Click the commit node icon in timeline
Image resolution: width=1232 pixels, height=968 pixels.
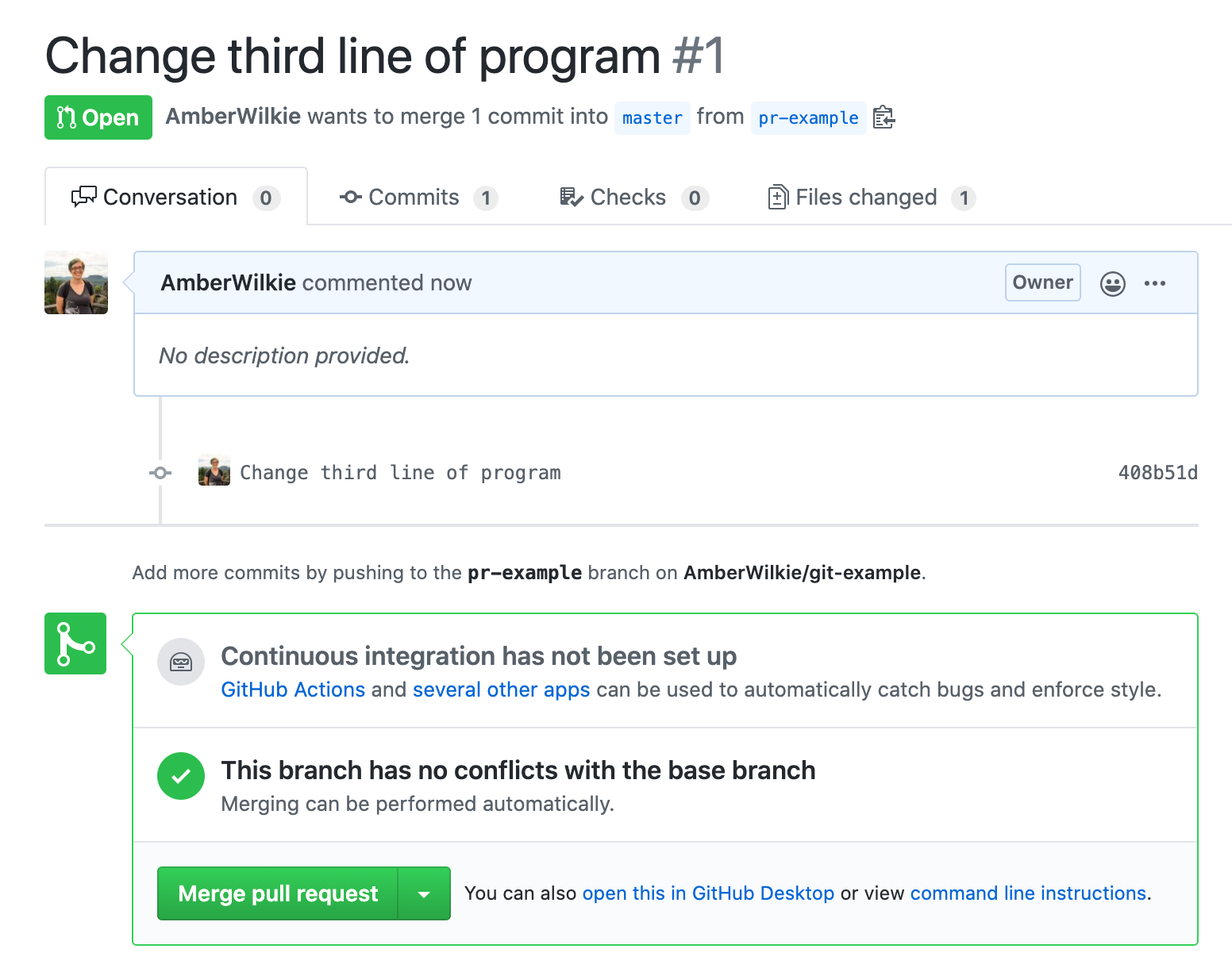point(160,473)
